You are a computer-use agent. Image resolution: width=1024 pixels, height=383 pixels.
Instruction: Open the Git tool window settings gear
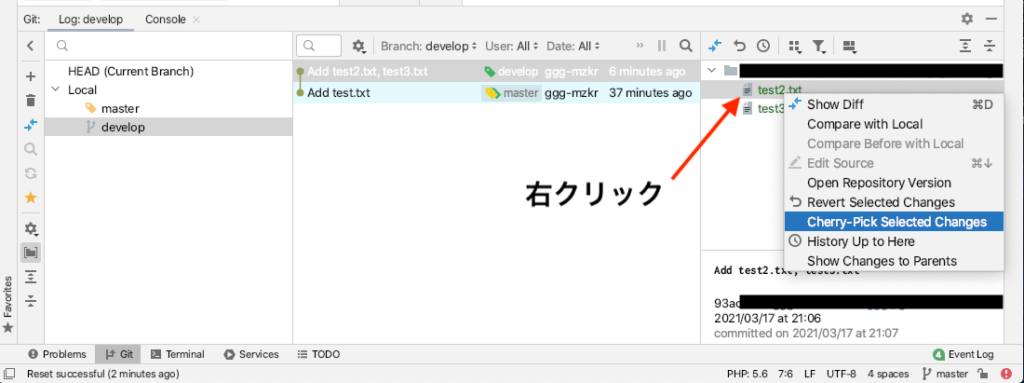coord(967,18)
